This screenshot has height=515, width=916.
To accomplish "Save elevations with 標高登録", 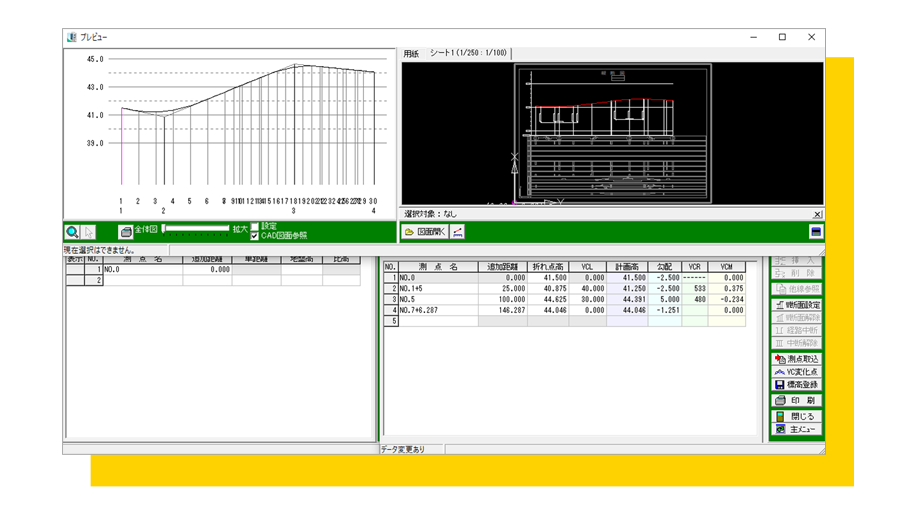I will point(797,385).
